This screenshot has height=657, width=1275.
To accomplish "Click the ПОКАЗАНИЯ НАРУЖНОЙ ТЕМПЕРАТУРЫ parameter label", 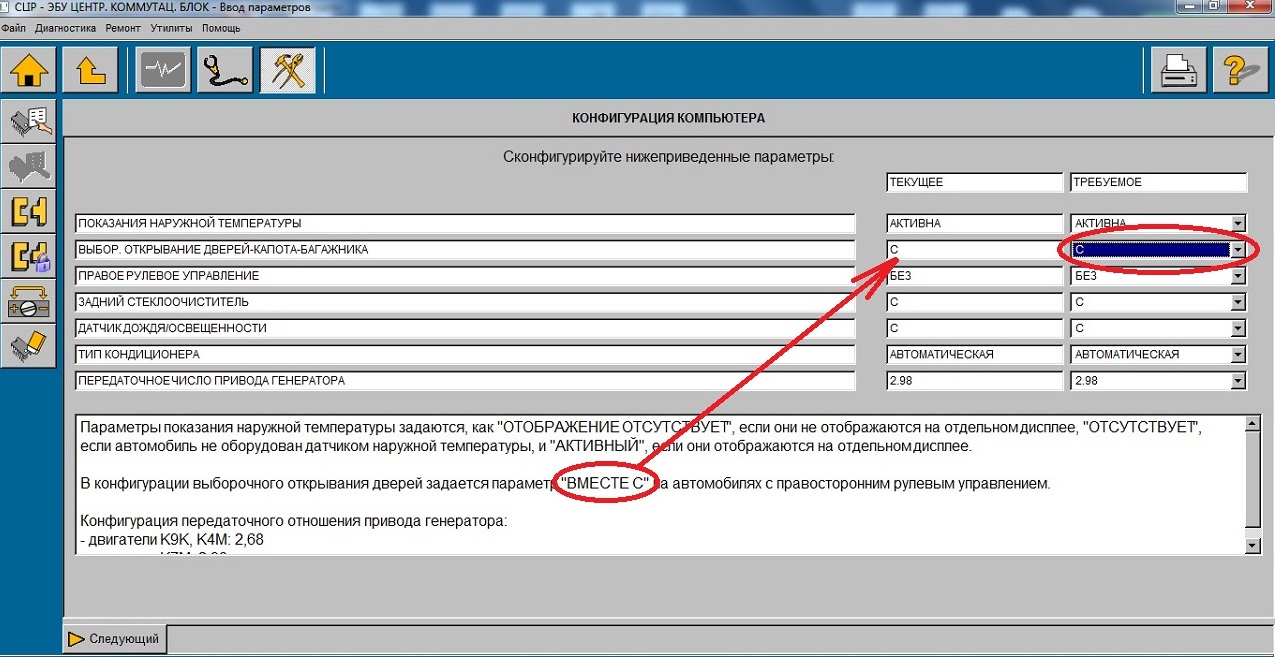I will click(465, 223).
